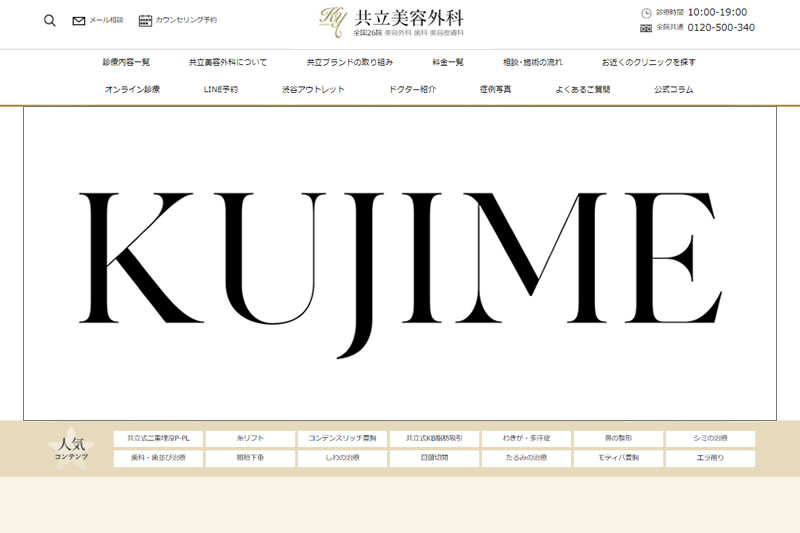Go to オンライン診療 page
Image resolution: width=800 pixels, height=533 pixels.
(132, 89)
